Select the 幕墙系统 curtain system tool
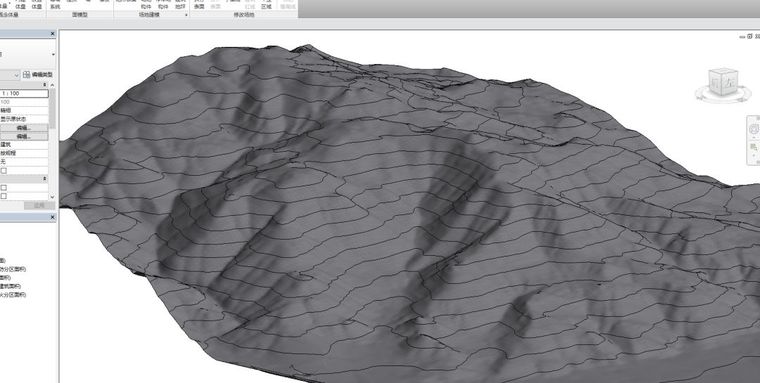 coord(55,4)
